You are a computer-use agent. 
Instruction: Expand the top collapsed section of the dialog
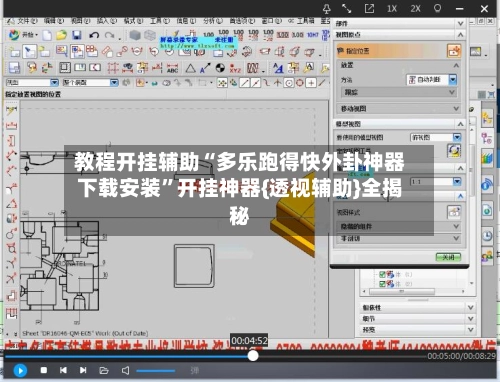coord(461,23)
